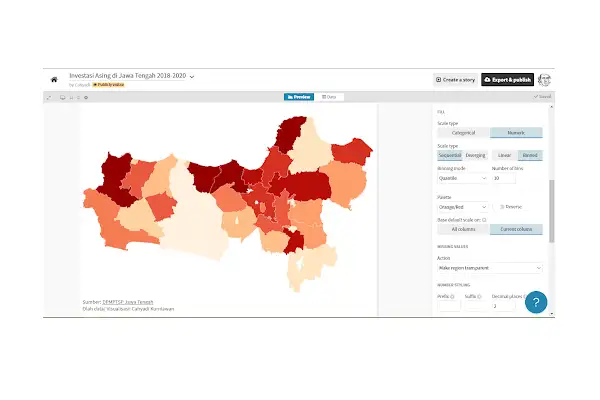Click the info icon beside Suffix
Screen dimensions: 600x400
[x=479, y=297]
